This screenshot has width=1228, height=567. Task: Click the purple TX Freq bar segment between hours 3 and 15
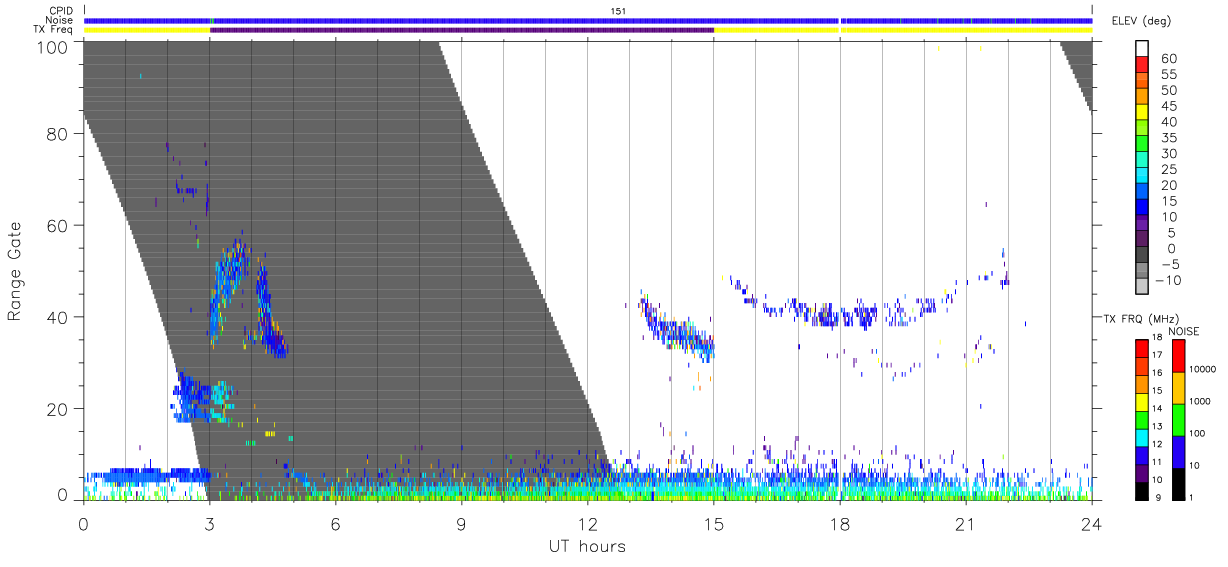click(x=462, y=30)
